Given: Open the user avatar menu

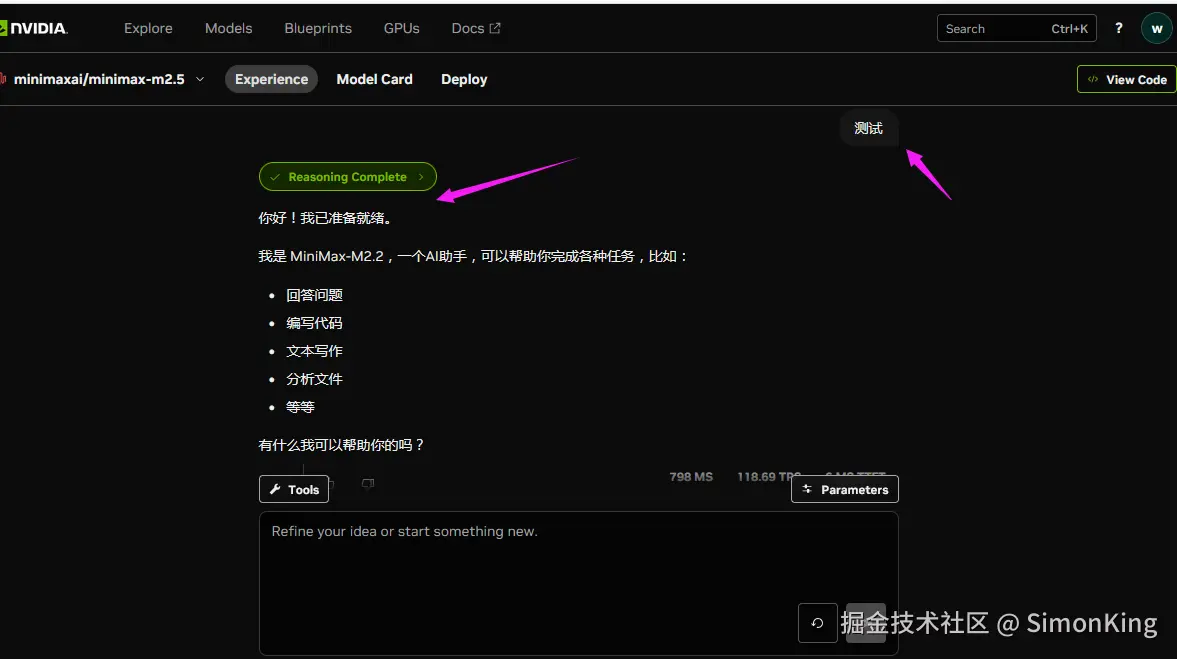Looking at the screenshot, I should [1156, 29].
